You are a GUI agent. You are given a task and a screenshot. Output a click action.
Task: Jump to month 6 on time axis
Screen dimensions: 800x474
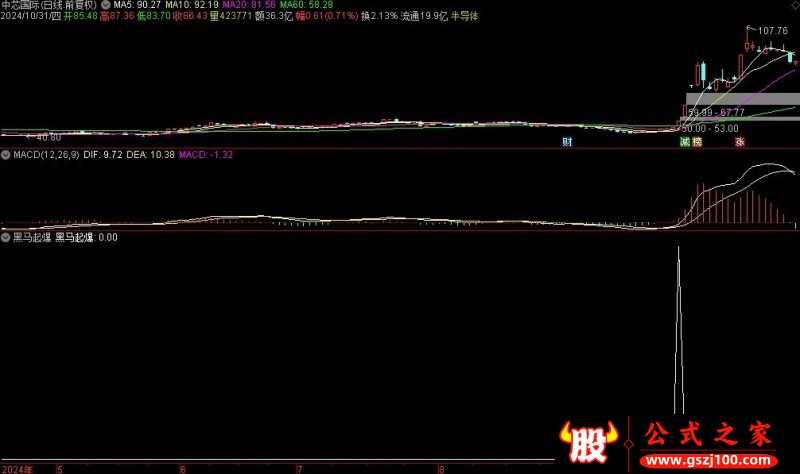(182, 469)
